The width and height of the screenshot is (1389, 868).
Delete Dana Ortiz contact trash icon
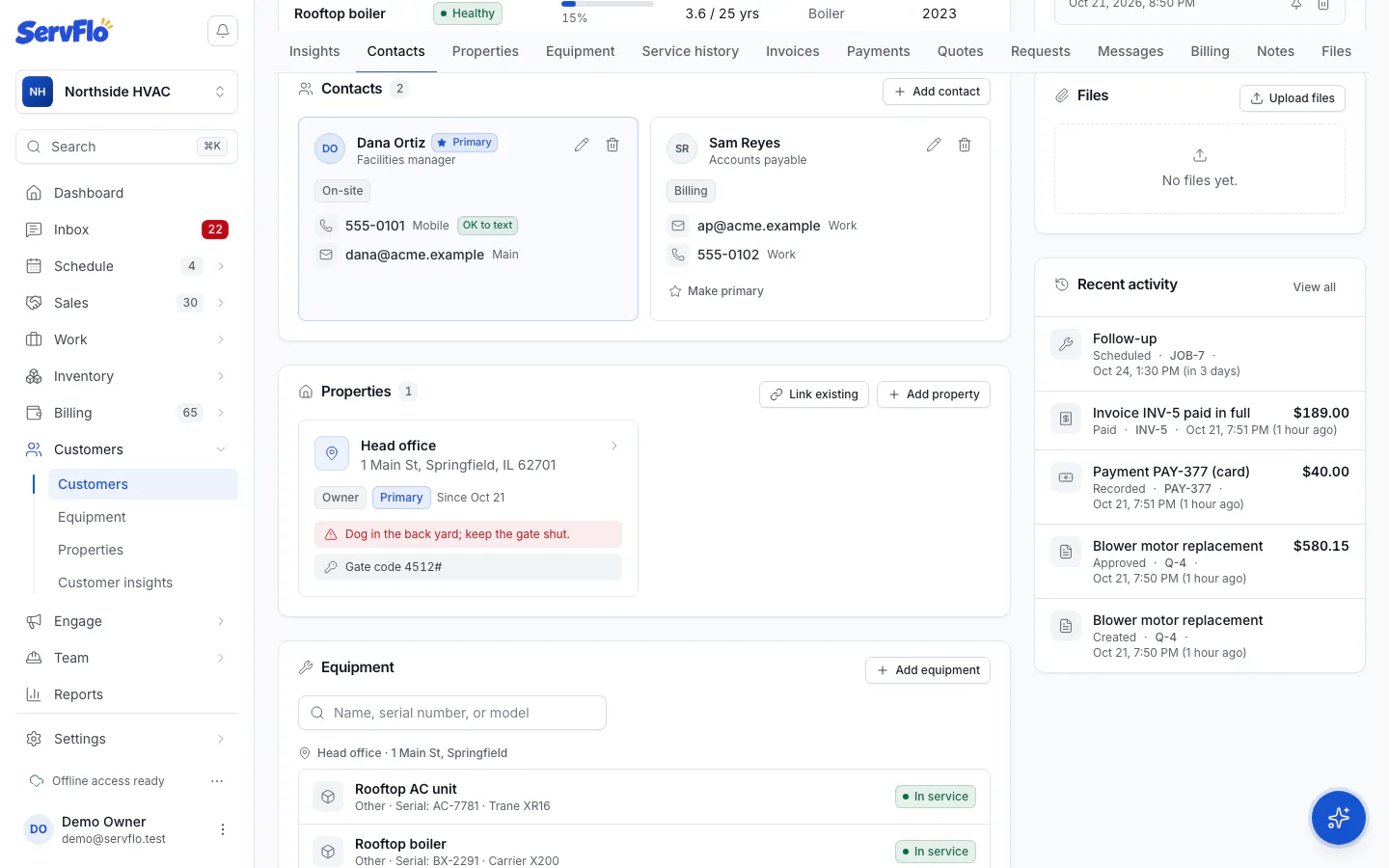click(613, 145)
